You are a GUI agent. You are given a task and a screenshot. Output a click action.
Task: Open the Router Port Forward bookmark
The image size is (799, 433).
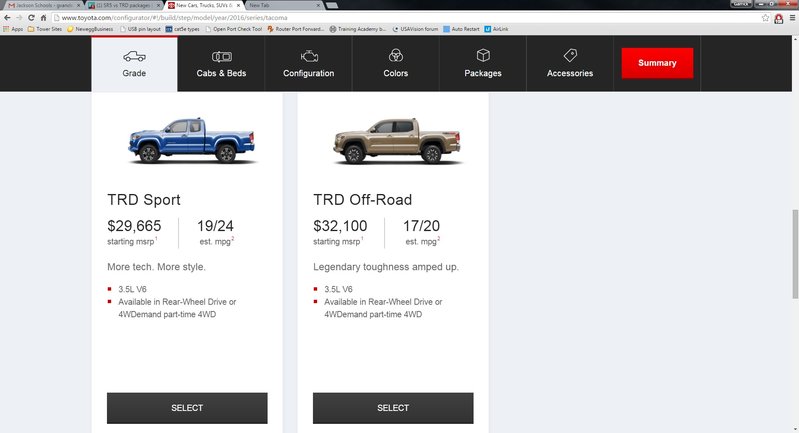tap(296, 29)
